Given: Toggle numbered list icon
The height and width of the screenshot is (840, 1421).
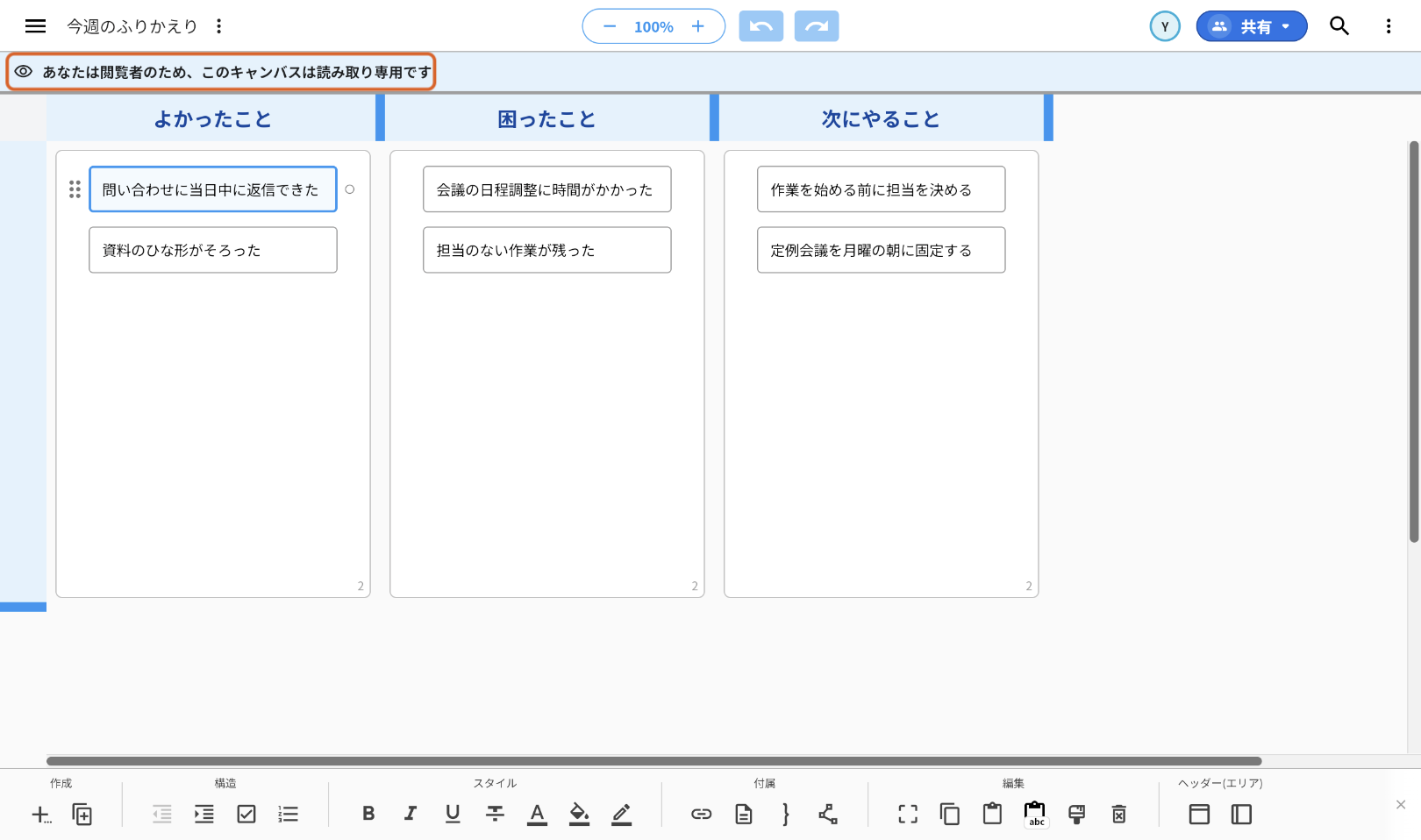Looking at the screenshot, I should (289, 815).
